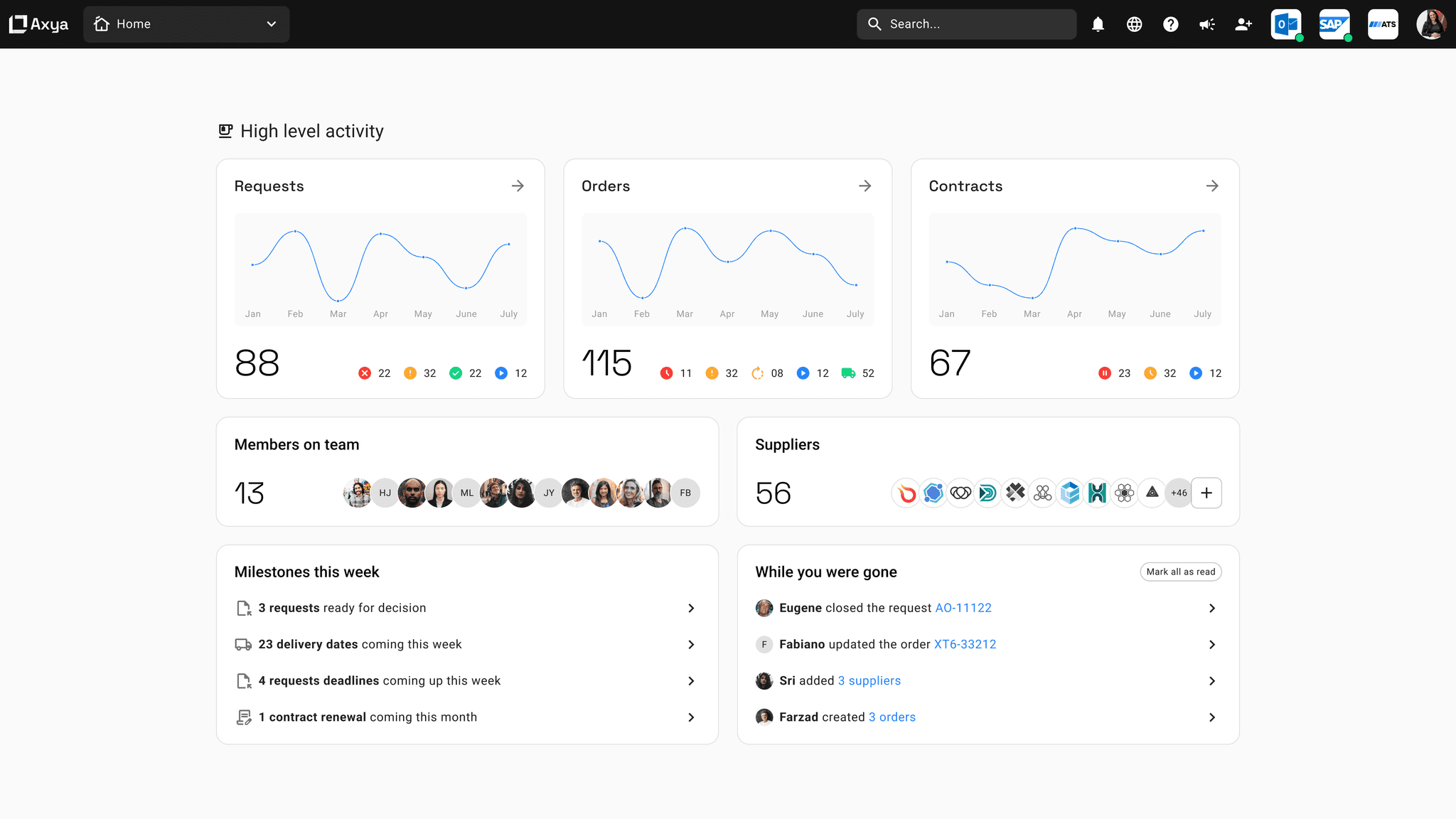Select the HJ team member avatar
Viewport: 1456px width, 819px height.
pos(385,493)
